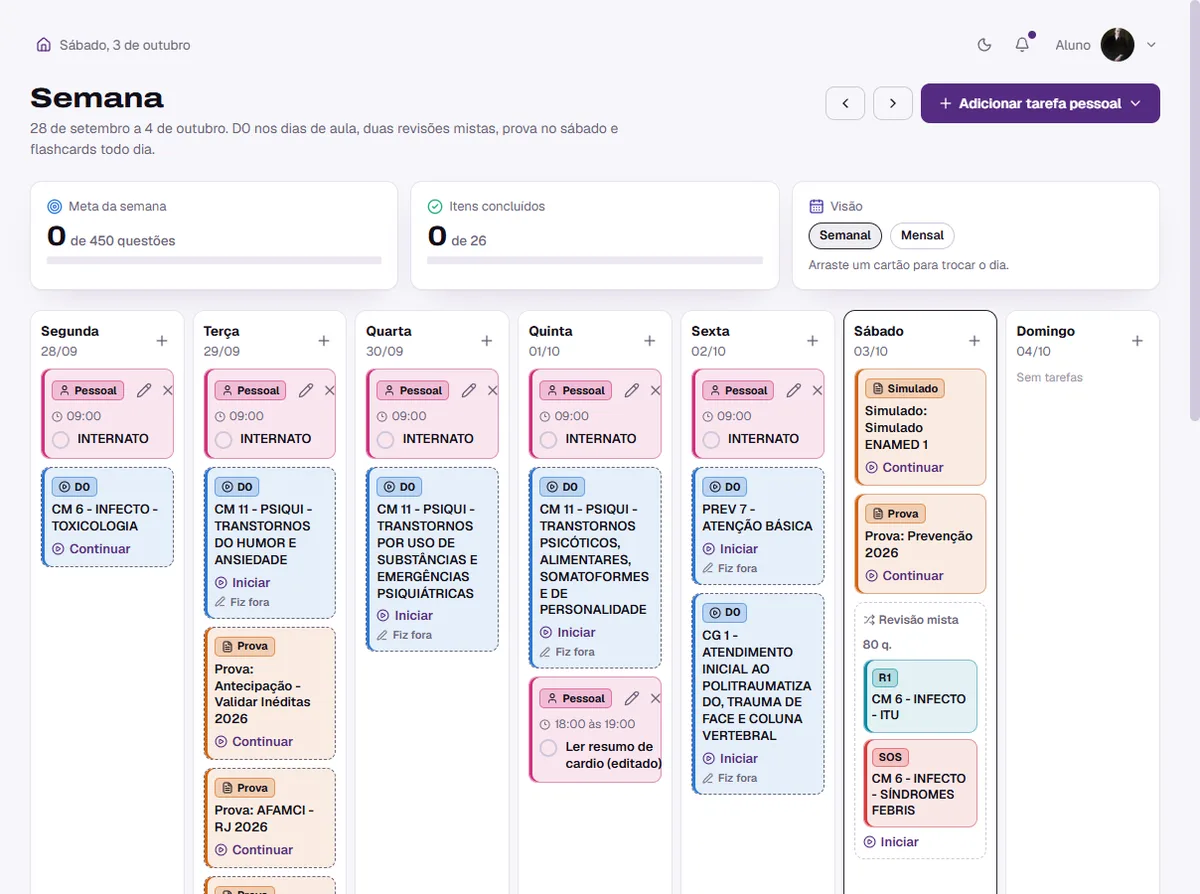Open 'Adicionar tarefa pessoal' dropdown
Viewport: 1200px width, 894px height.
(1040, 103)
